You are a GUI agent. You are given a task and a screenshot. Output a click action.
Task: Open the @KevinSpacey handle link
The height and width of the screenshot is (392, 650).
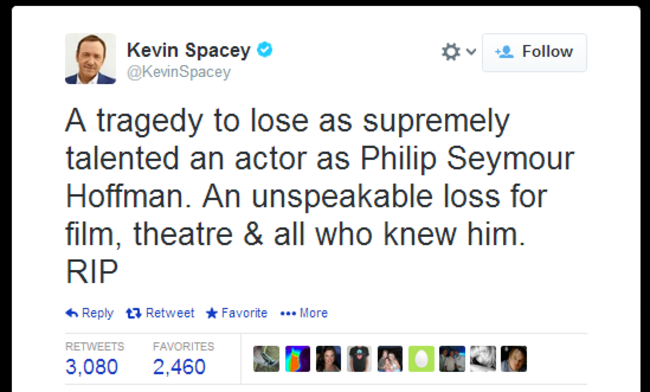tap(179, 72)
